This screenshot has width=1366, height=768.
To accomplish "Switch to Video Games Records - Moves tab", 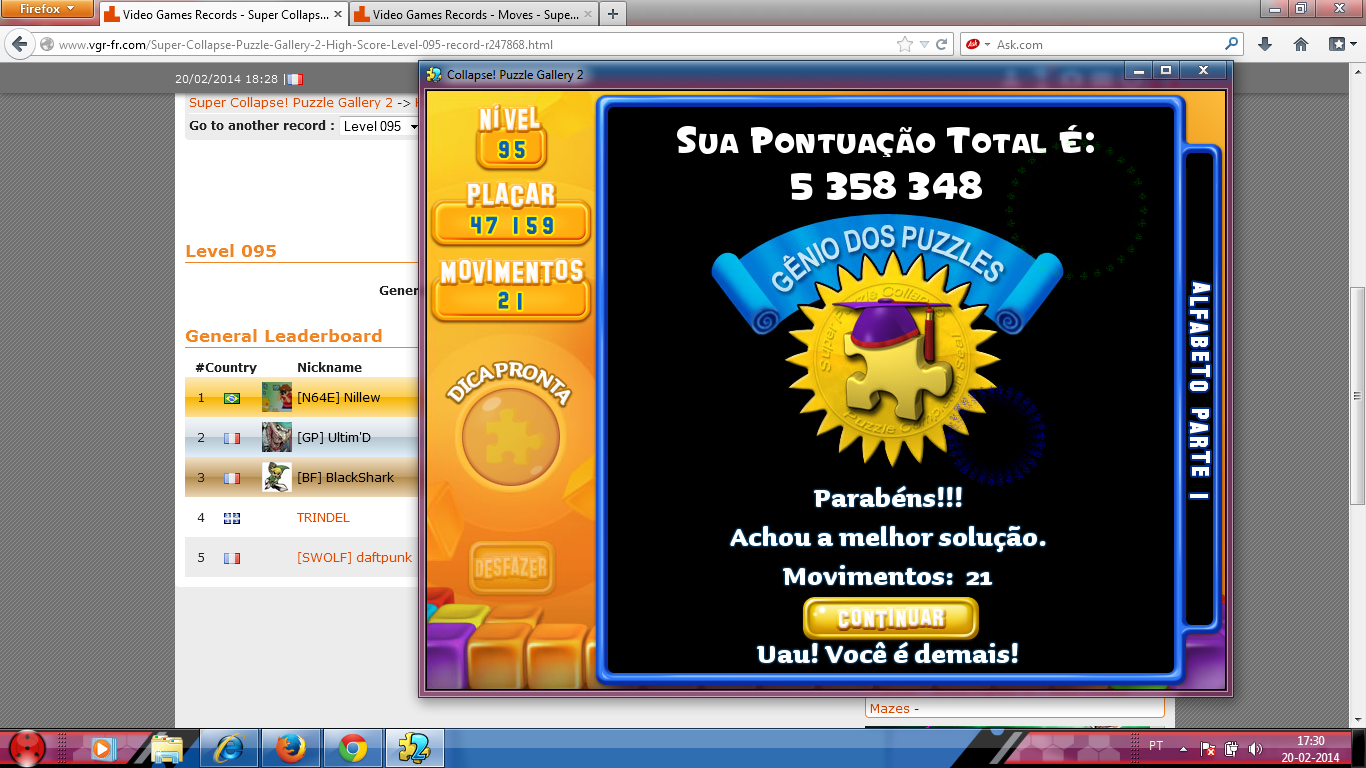I will tap(470, 15).
